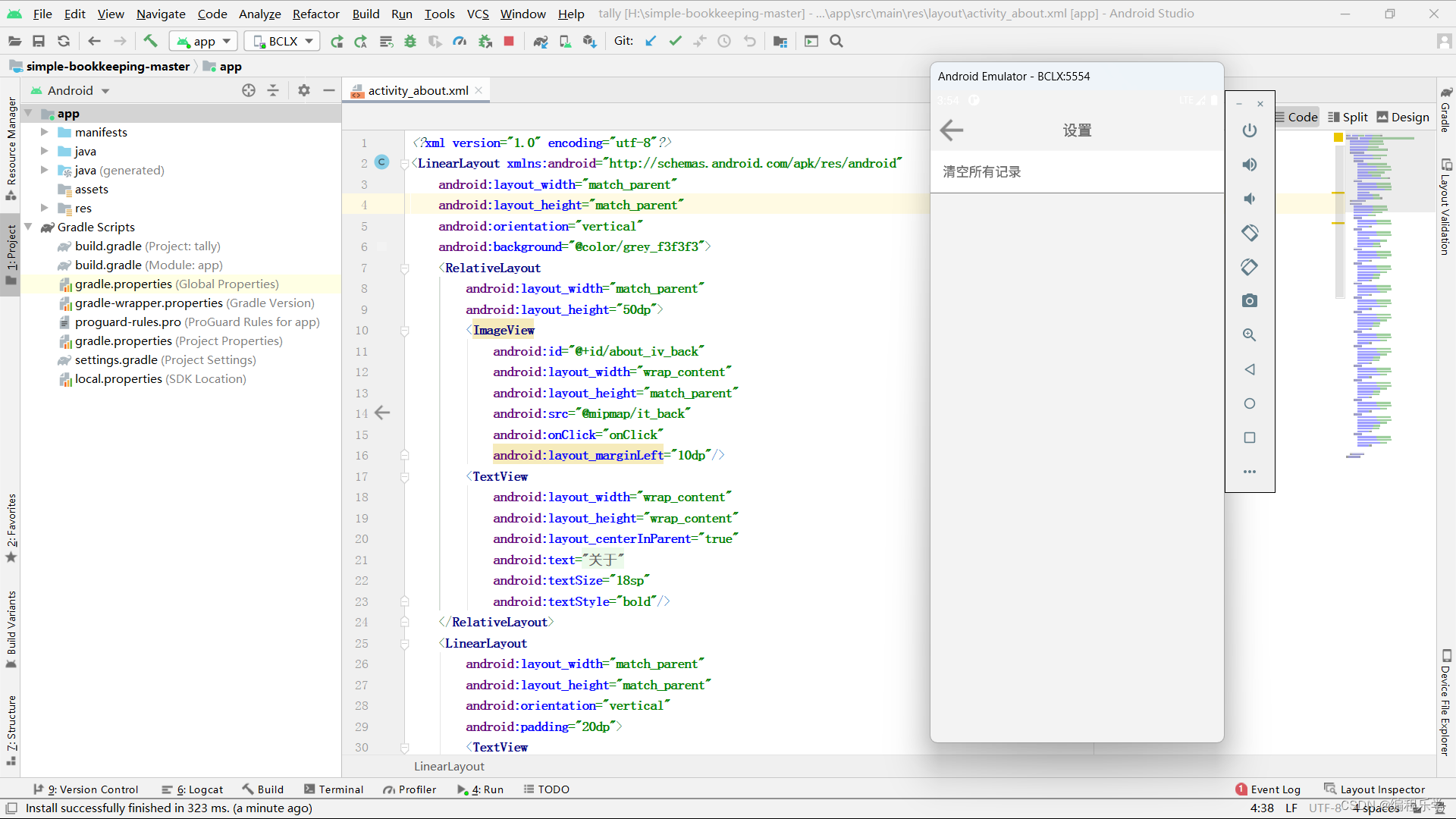Switch editor to Code view
The width and height of the screenshot is (1456, 819).
[1296, 118]
